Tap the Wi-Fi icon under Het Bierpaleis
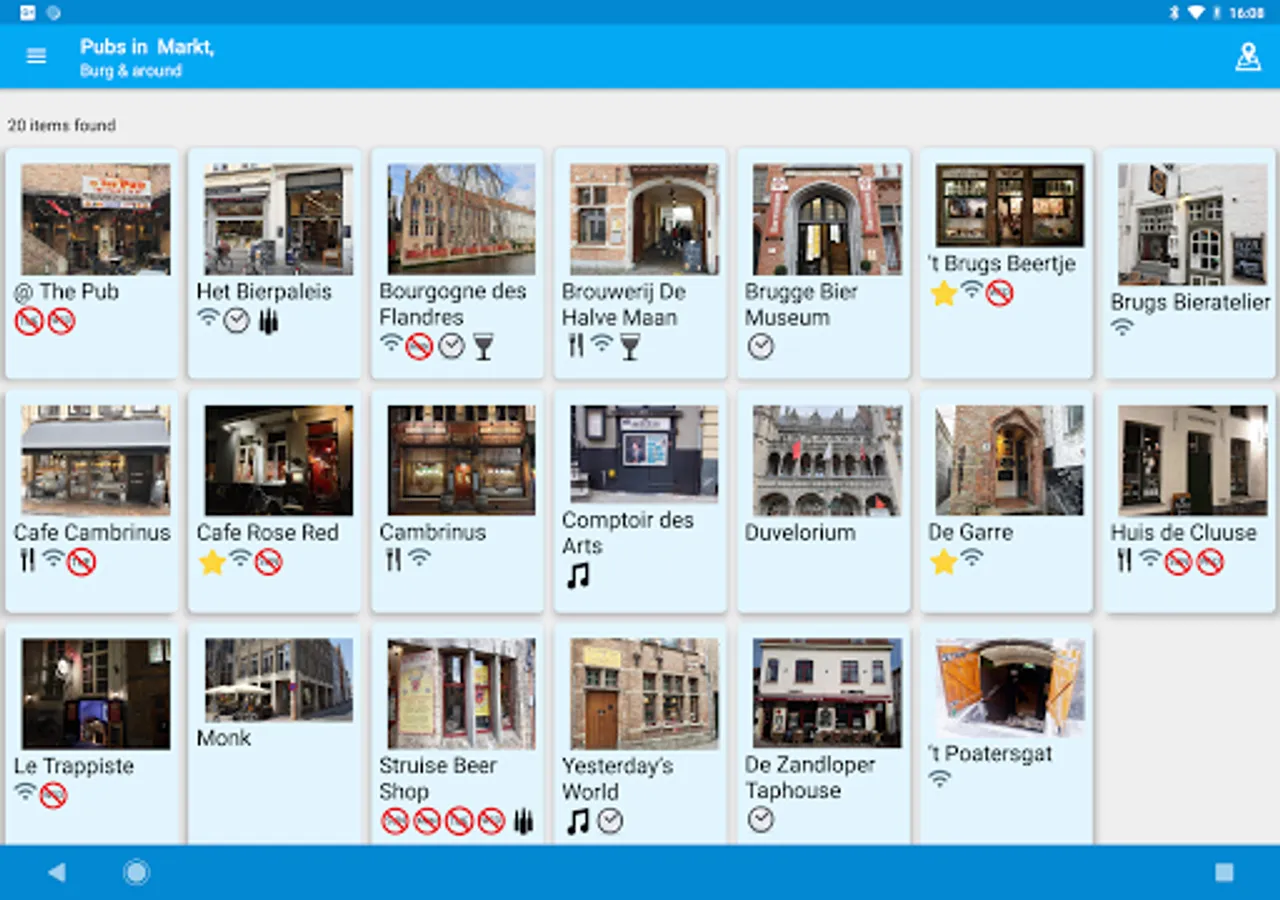 click(x=208, y=318)
